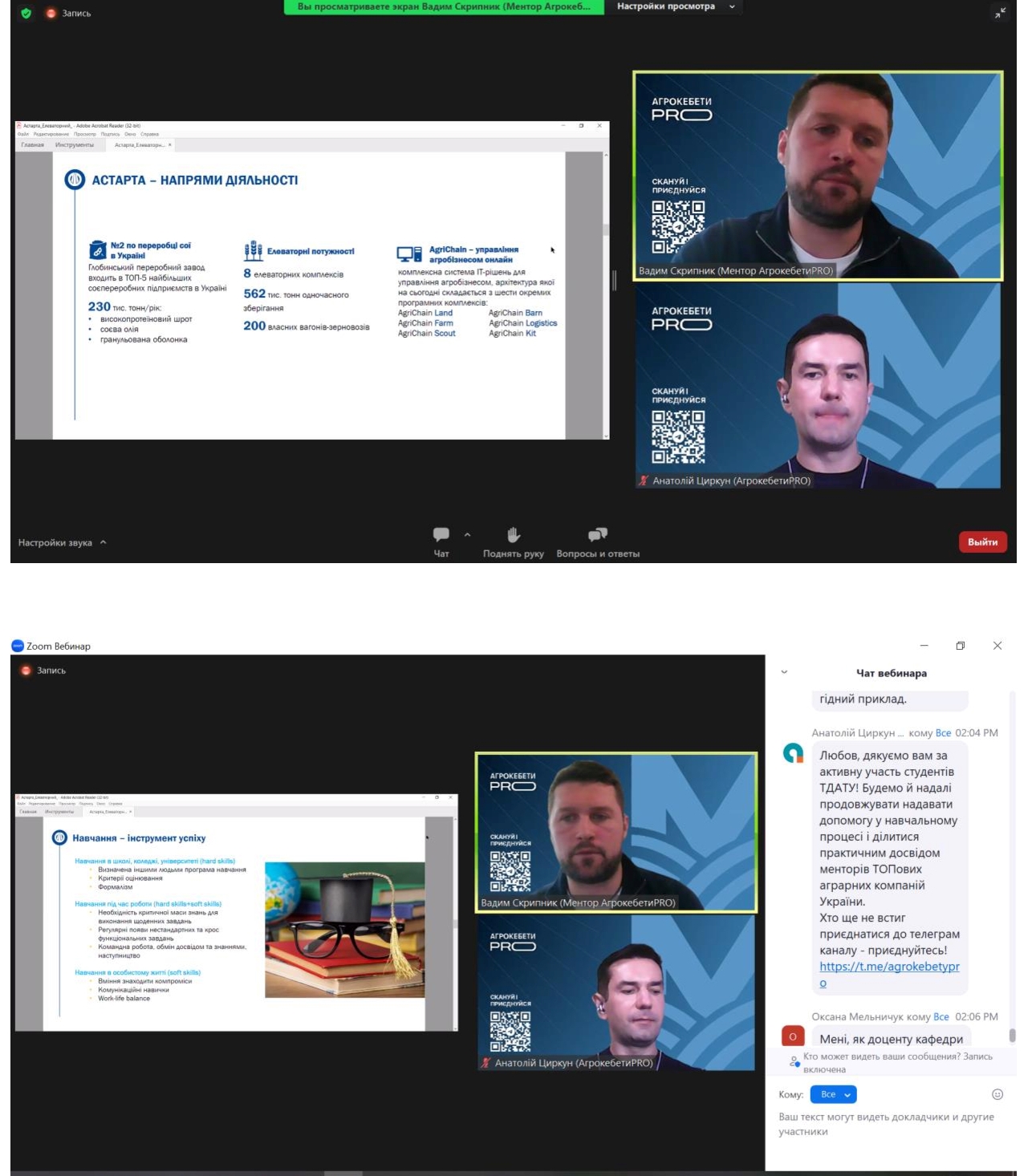Click the grain icon beside Елеваторні потужності
The height and width of the screenshot is (1176, 1036).
tap(253, 249)
